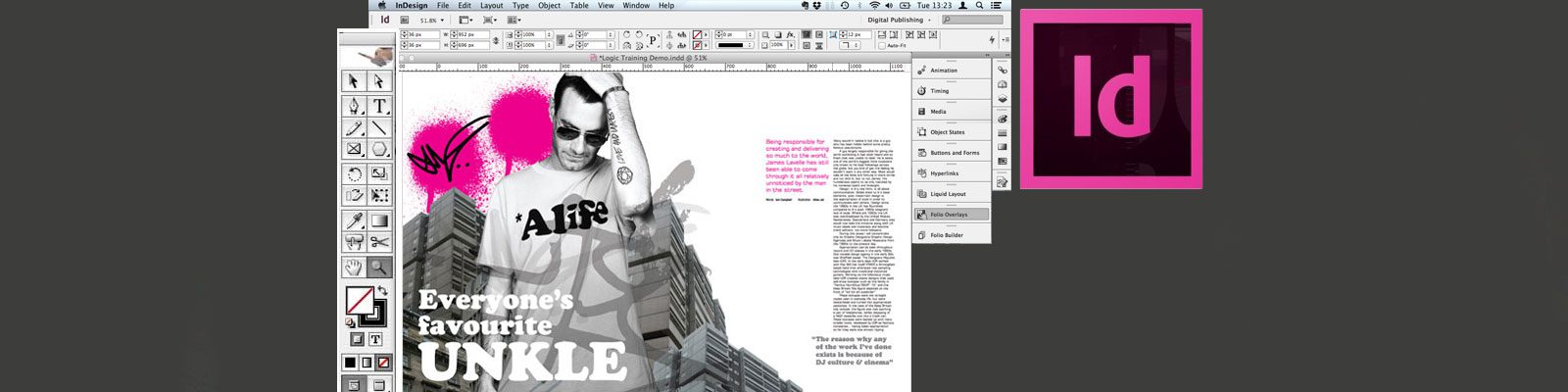Open the Timing panel
Image resolution: width=1568 pixels, height=392 pixels.
[x=952, y=91]
